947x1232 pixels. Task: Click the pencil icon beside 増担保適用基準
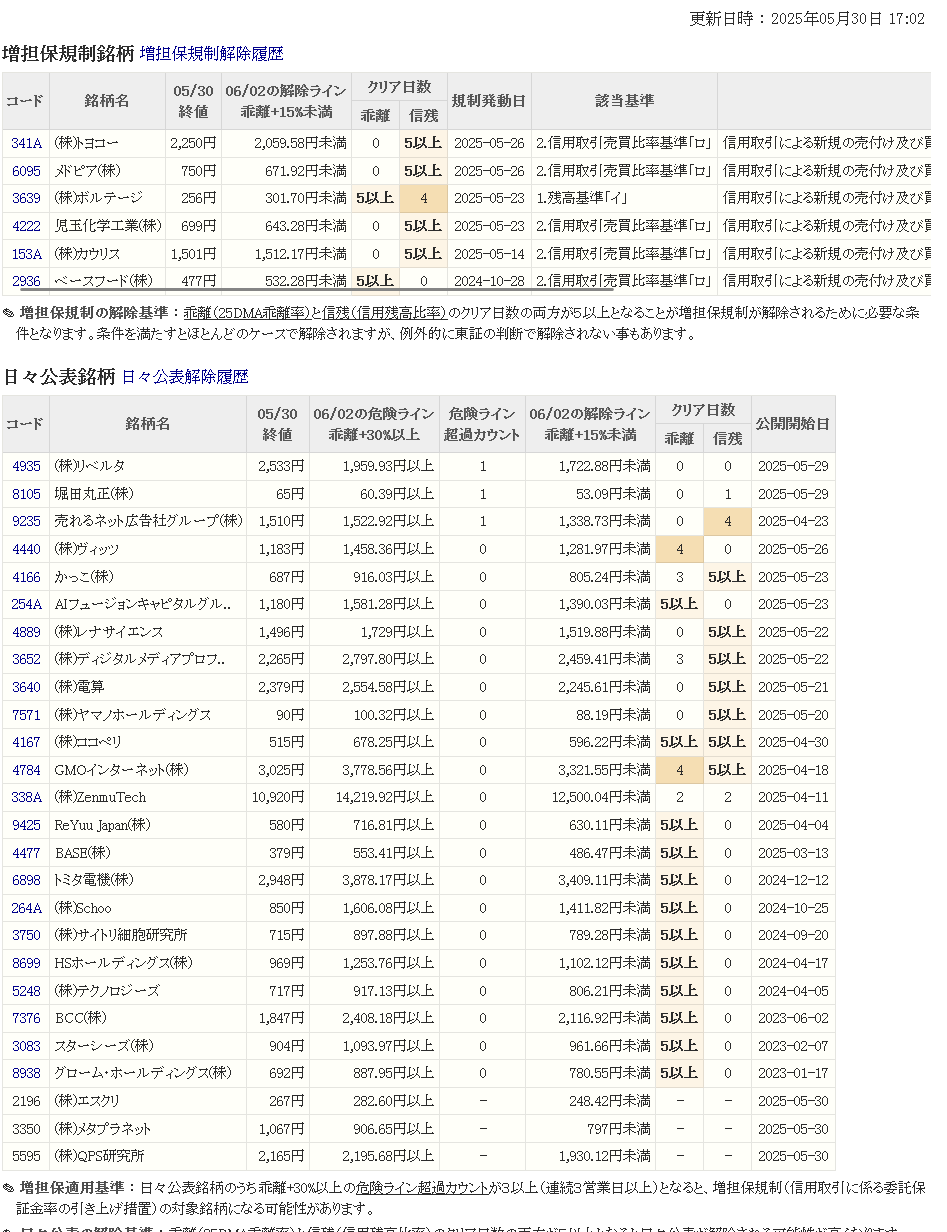click(x=9, y=1188)
